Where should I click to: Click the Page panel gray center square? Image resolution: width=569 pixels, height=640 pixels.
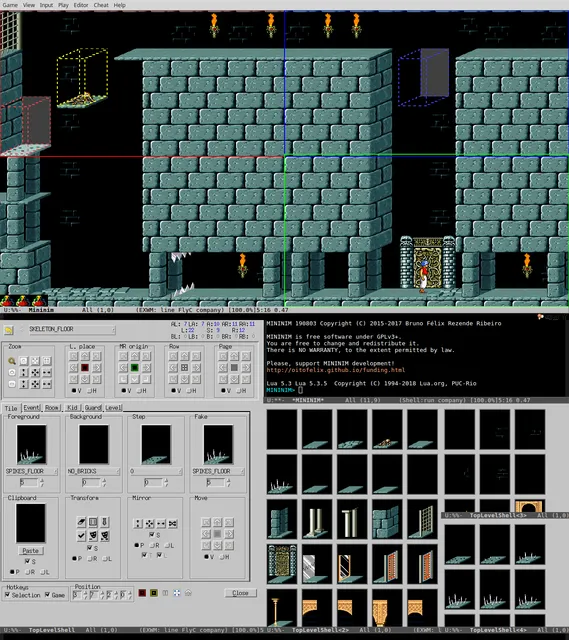click(234, 368)
